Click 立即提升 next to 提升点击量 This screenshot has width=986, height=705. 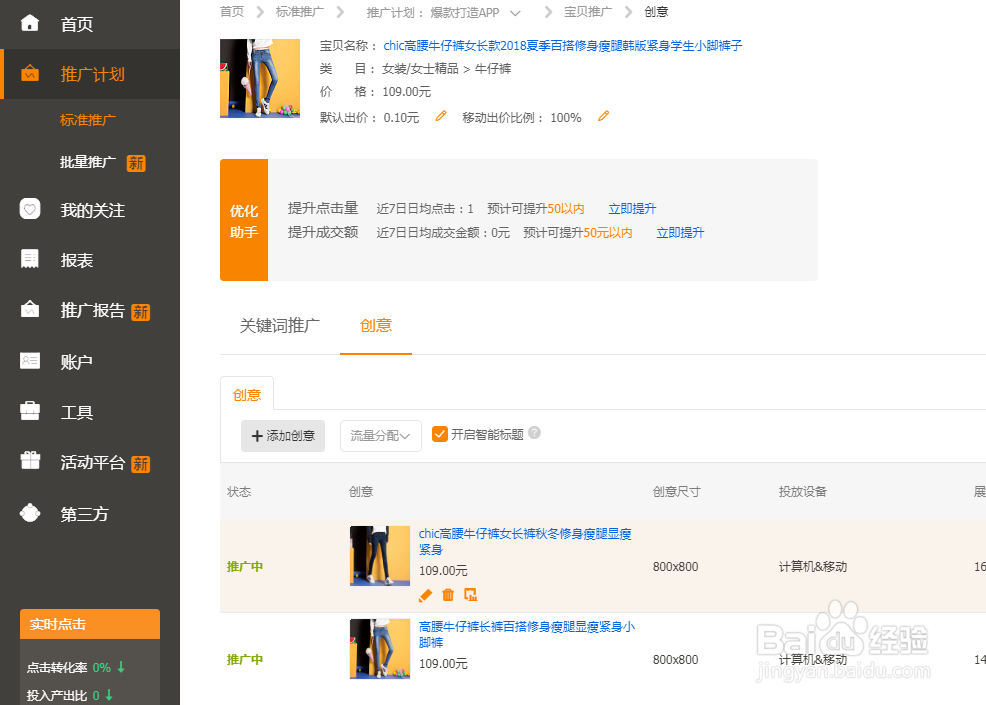coord(632,207)
